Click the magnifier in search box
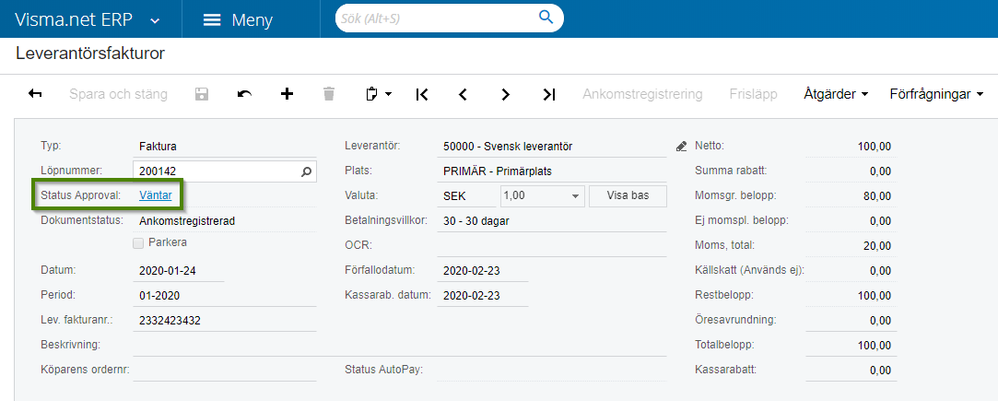998x401 pixels. (546, 17)
